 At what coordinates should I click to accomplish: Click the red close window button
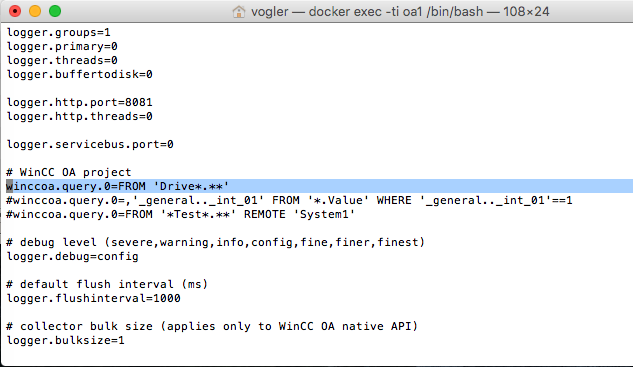coord(15,11)
